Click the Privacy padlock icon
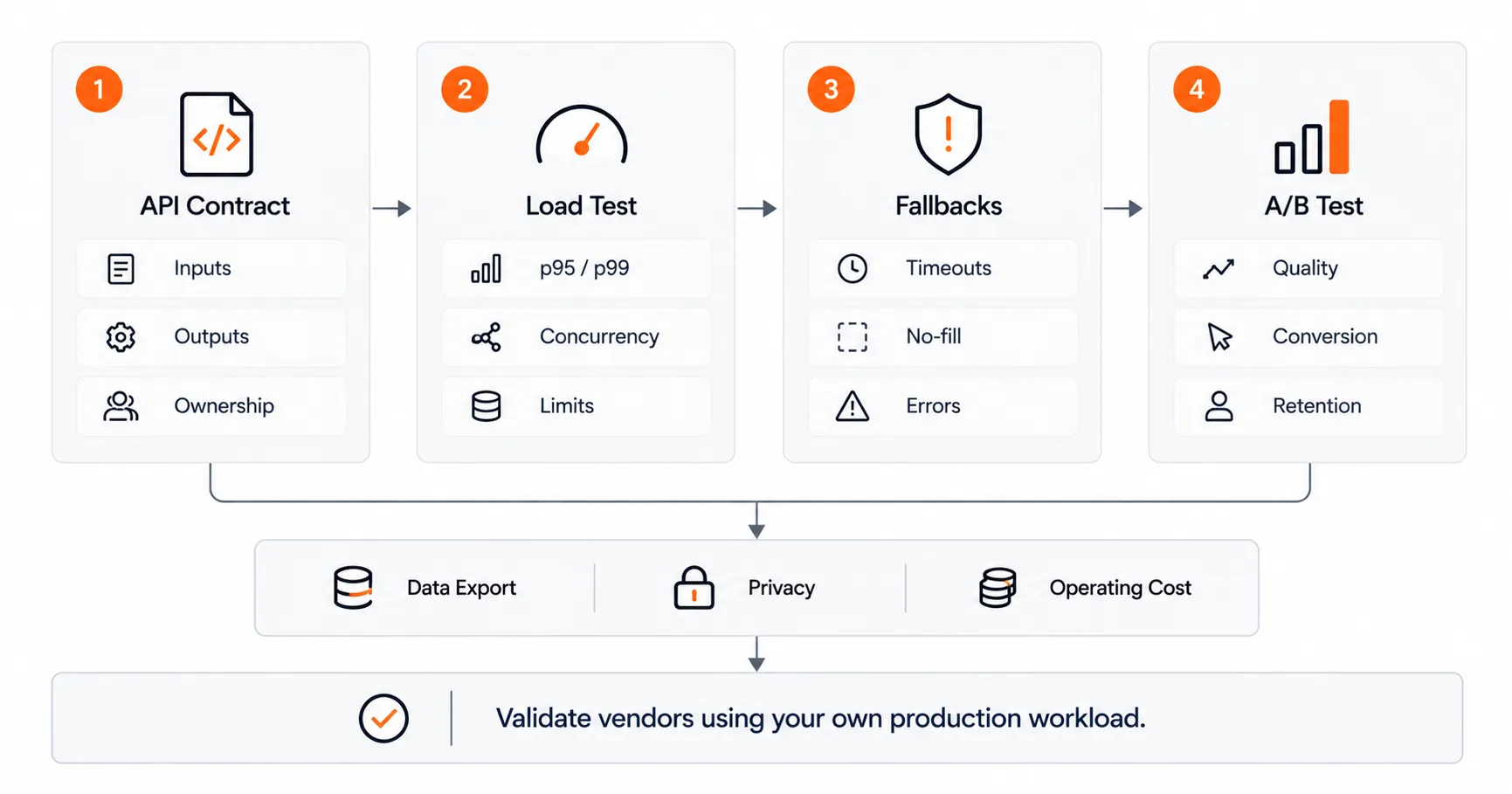 click(694, 587)
